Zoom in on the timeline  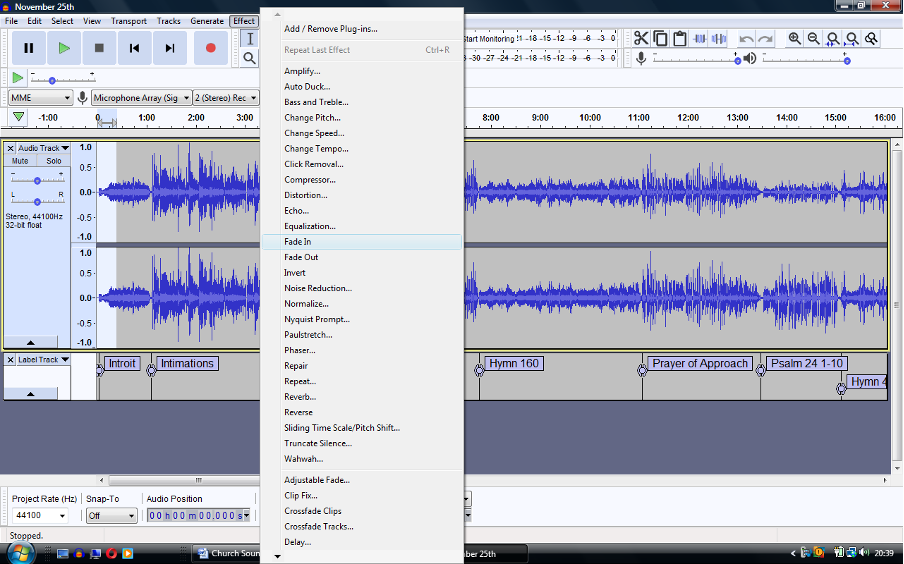tap(794, 39)
